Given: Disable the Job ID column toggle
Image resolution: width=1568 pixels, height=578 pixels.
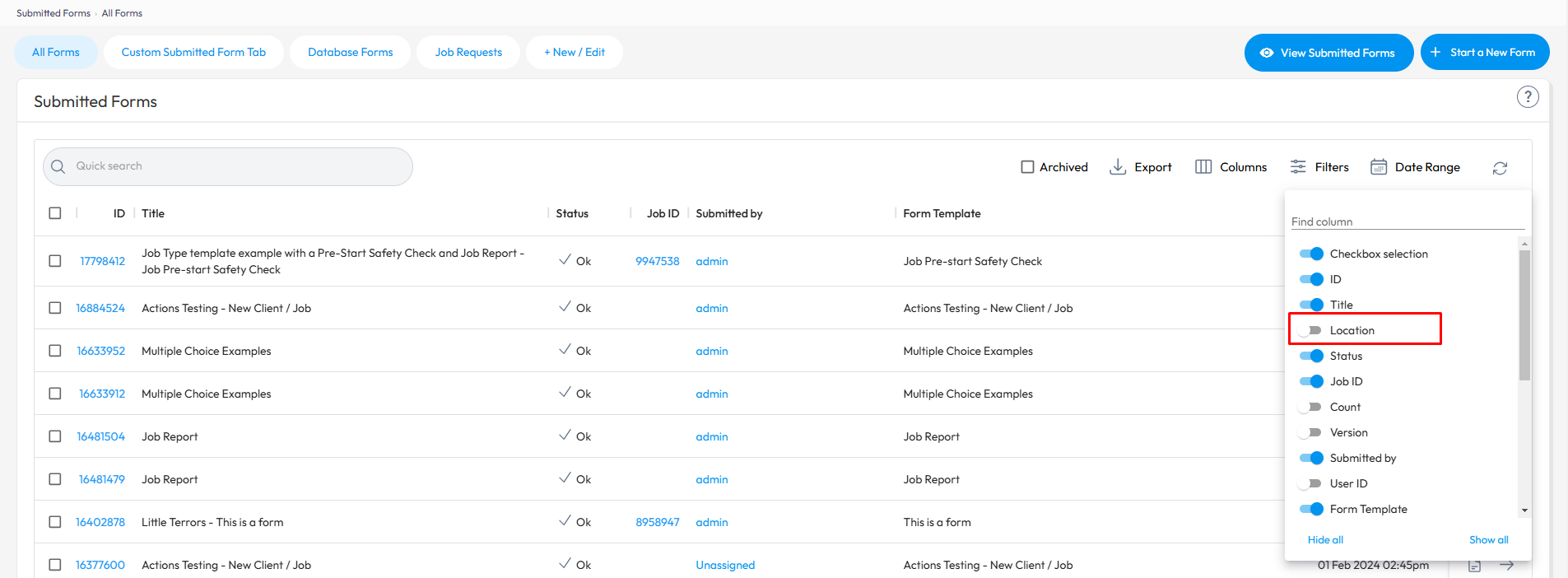Looking at the screenshot, I should pos(1311,381).
